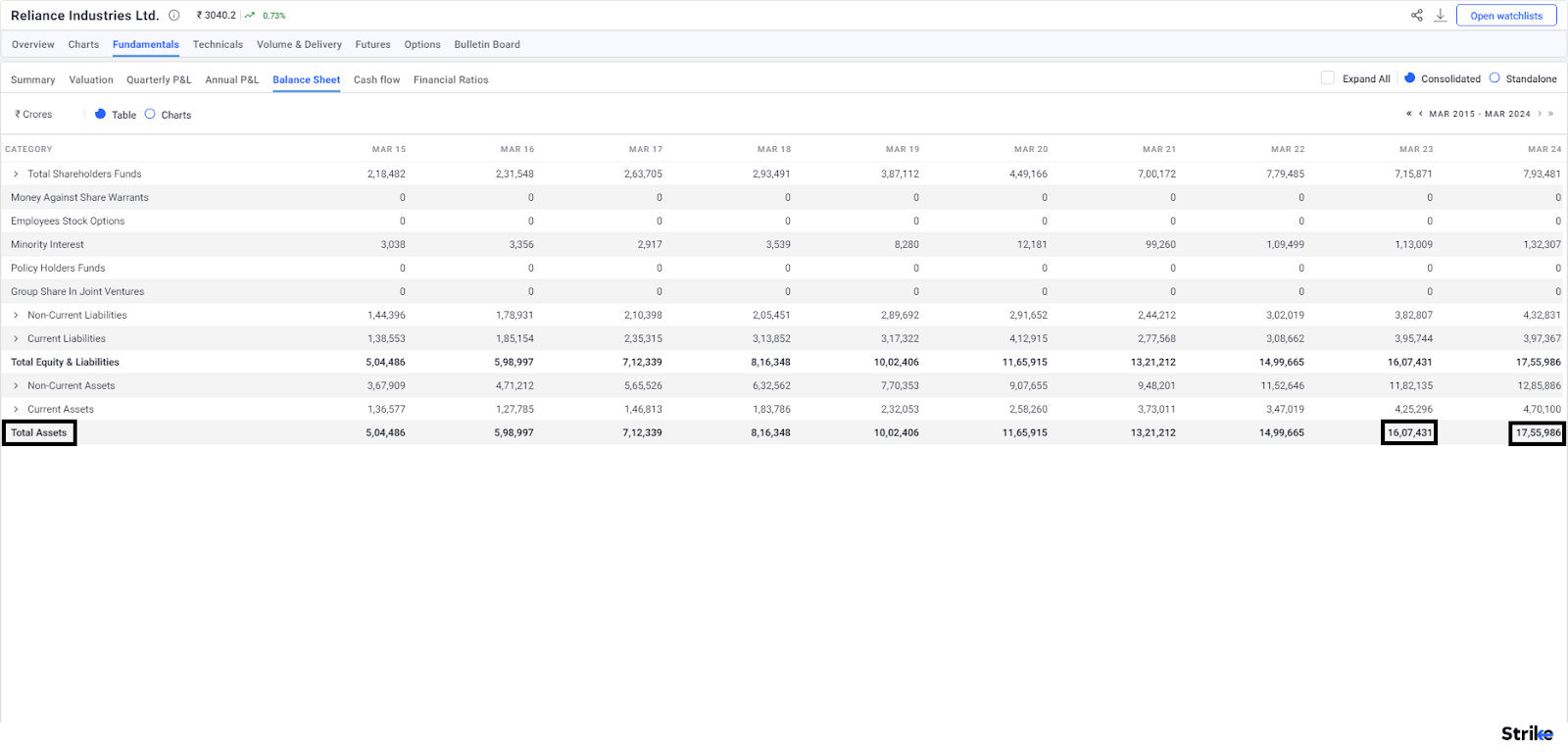Go to previous period with single-left arrow
This screenshot has height=752, width=1568.
point(1420,114)
